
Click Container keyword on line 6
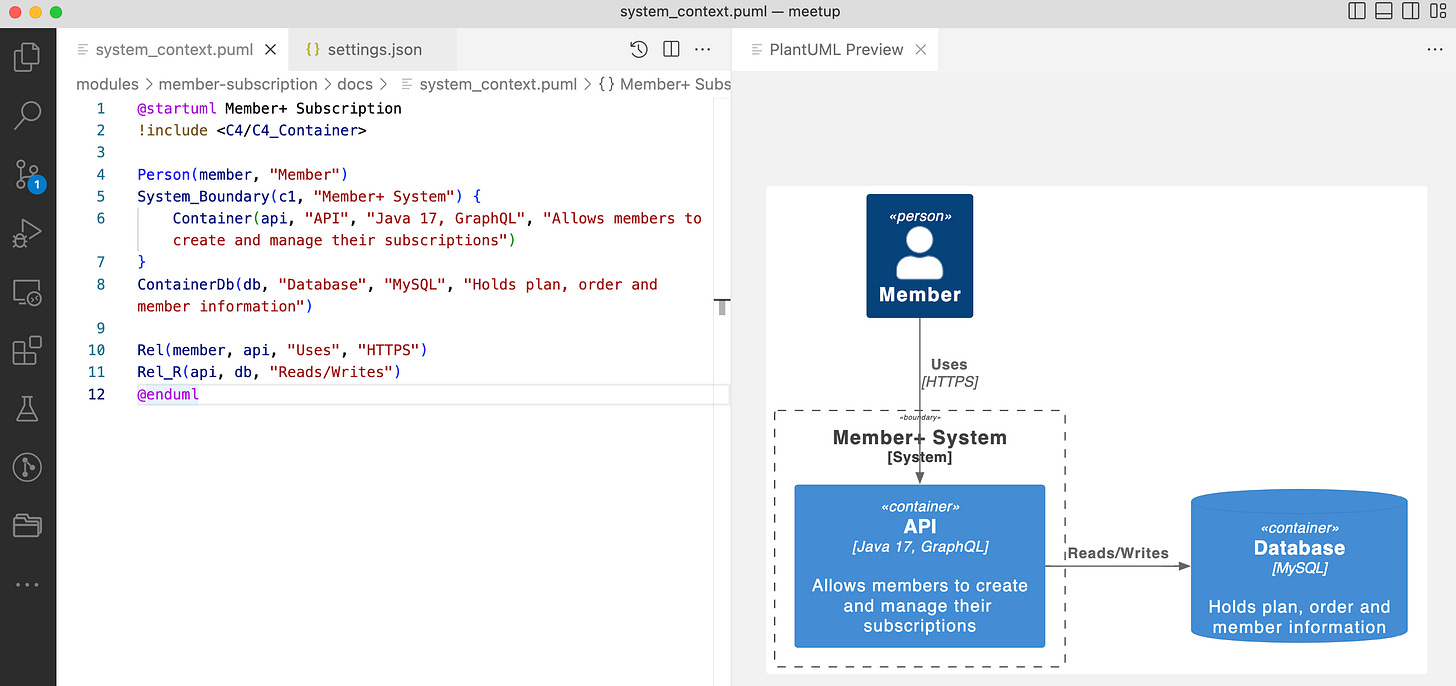pos(212,218)
